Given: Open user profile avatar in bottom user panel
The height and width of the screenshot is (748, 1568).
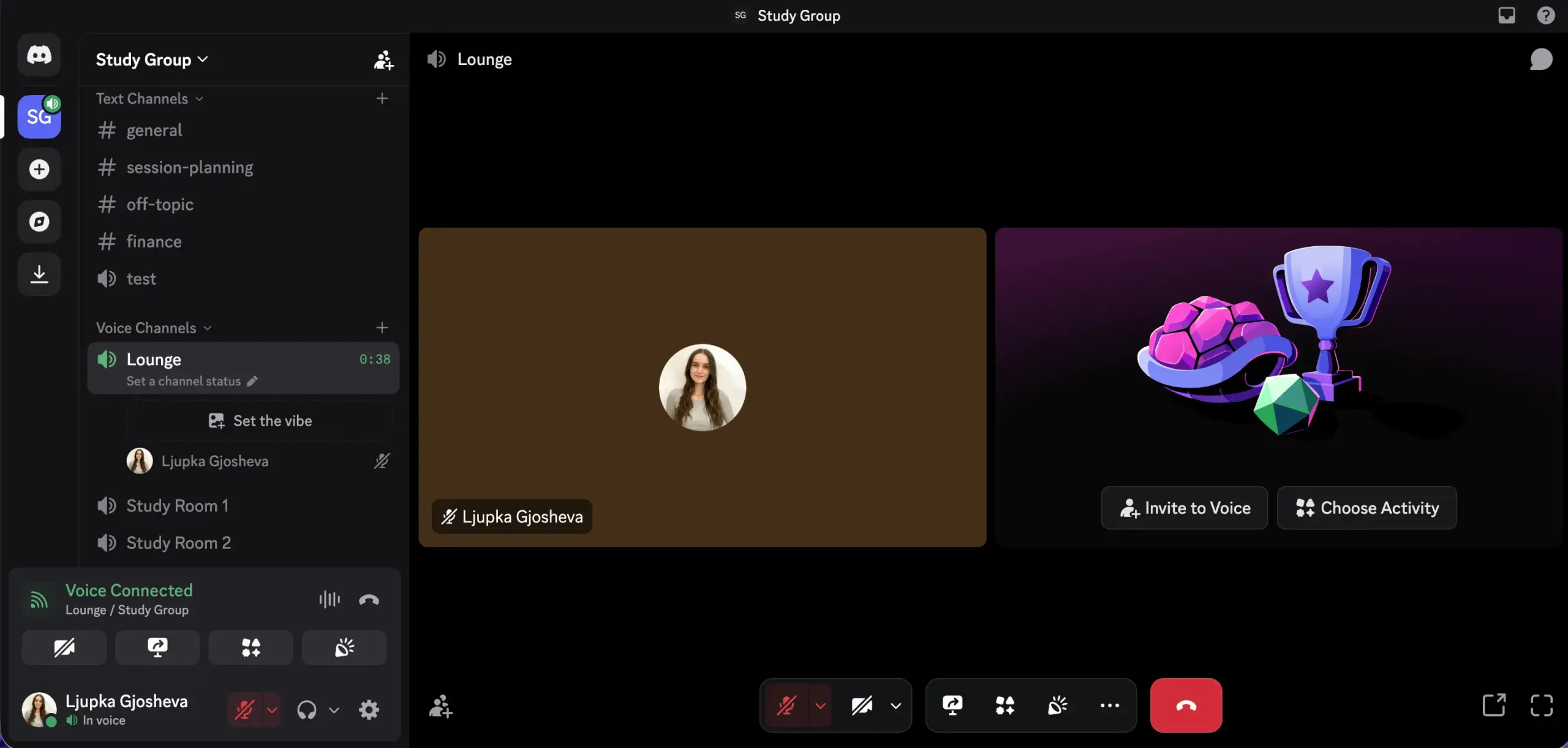Looking at the screenshot, I should (x=39, y=710).
